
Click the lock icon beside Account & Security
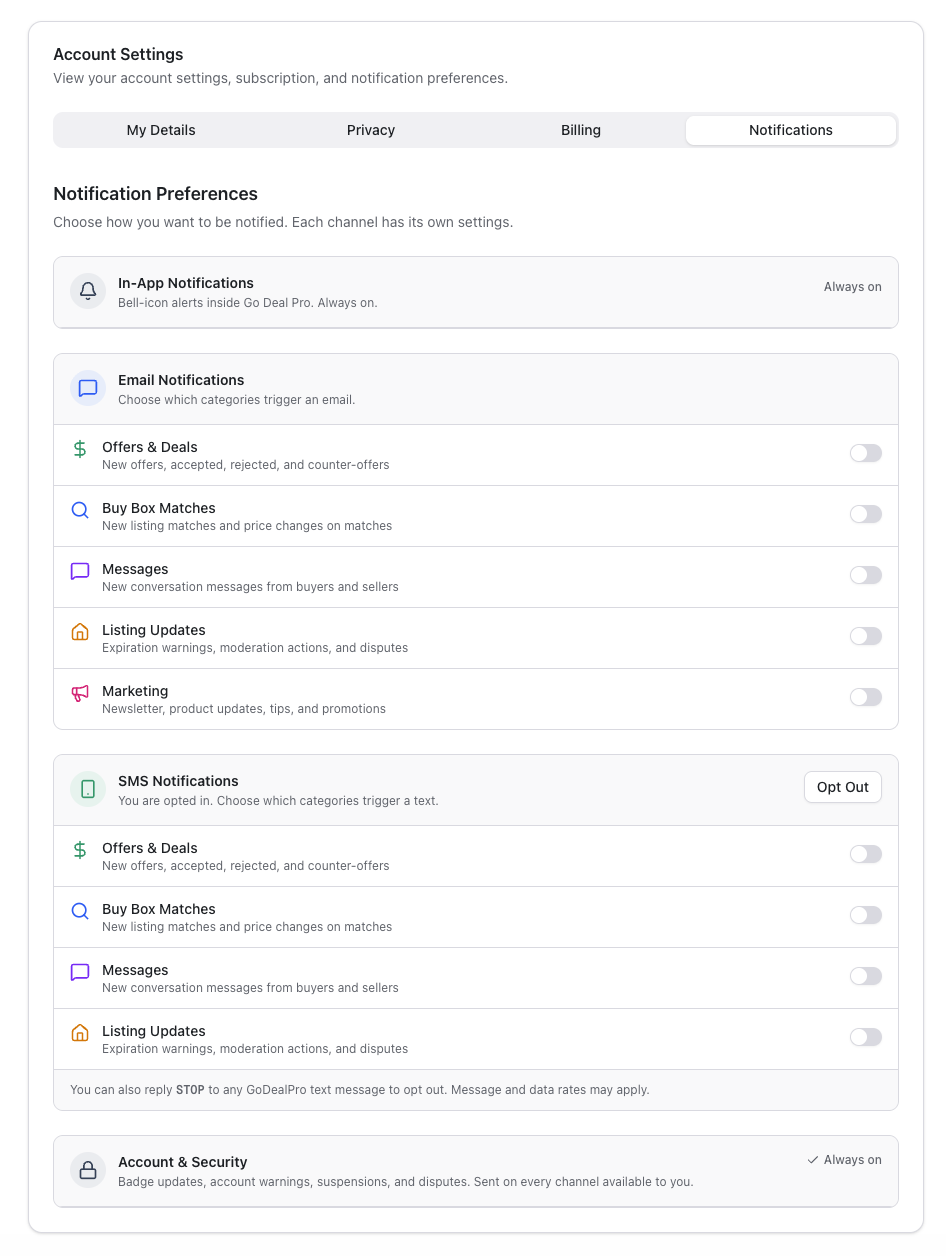(88, 1170)
